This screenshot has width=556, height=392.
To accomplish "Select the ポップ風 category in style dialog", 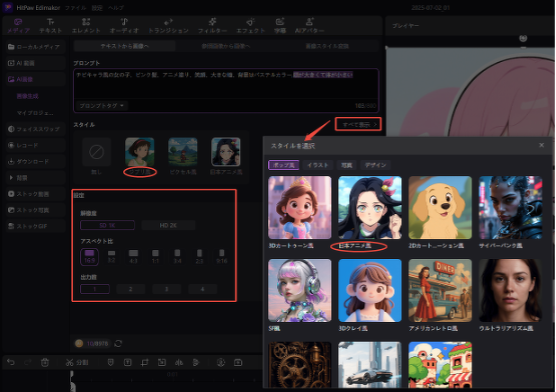I will 284,165.
